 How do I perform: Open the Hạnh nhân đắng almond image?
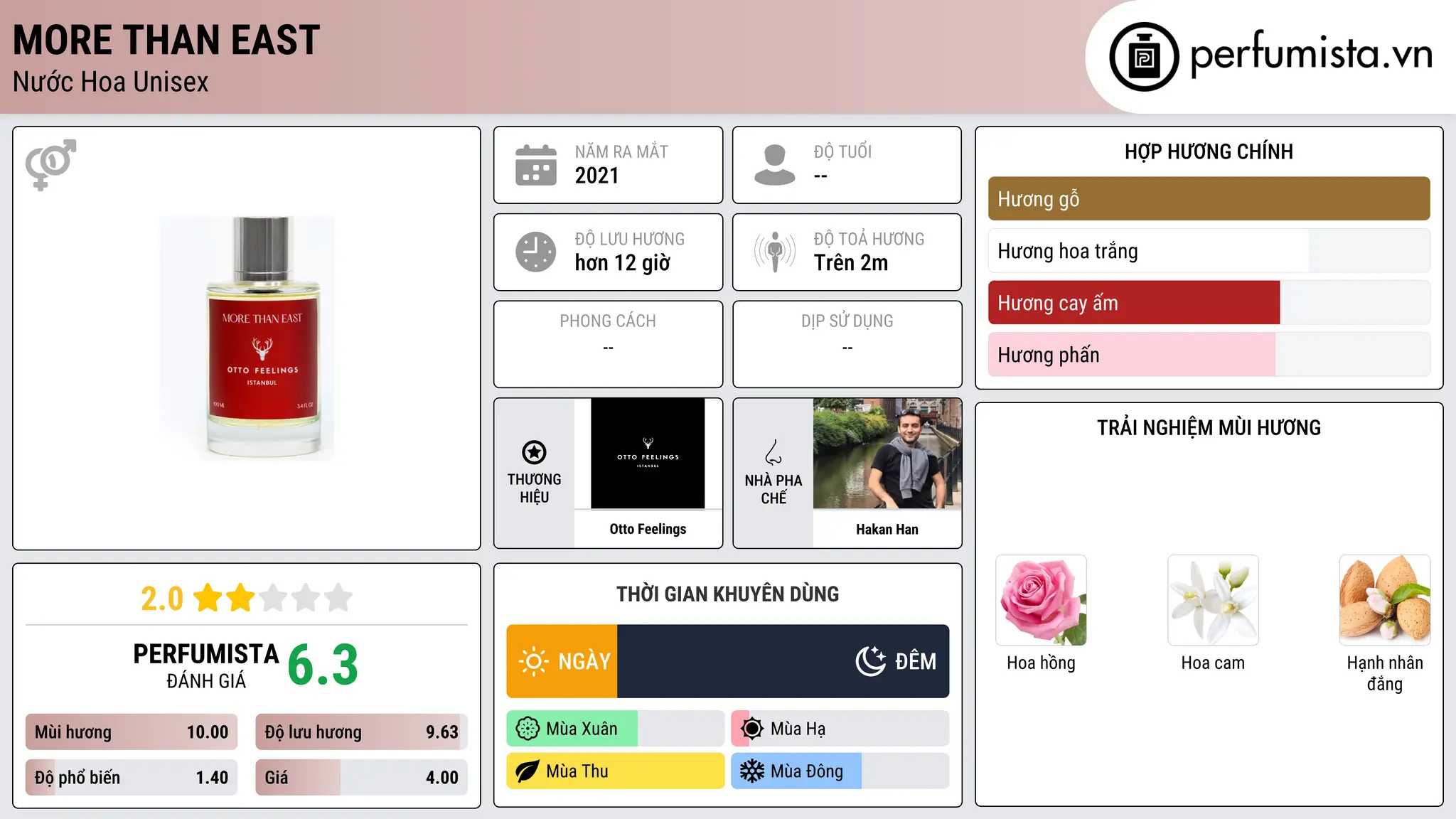[x=1385, y=600]
